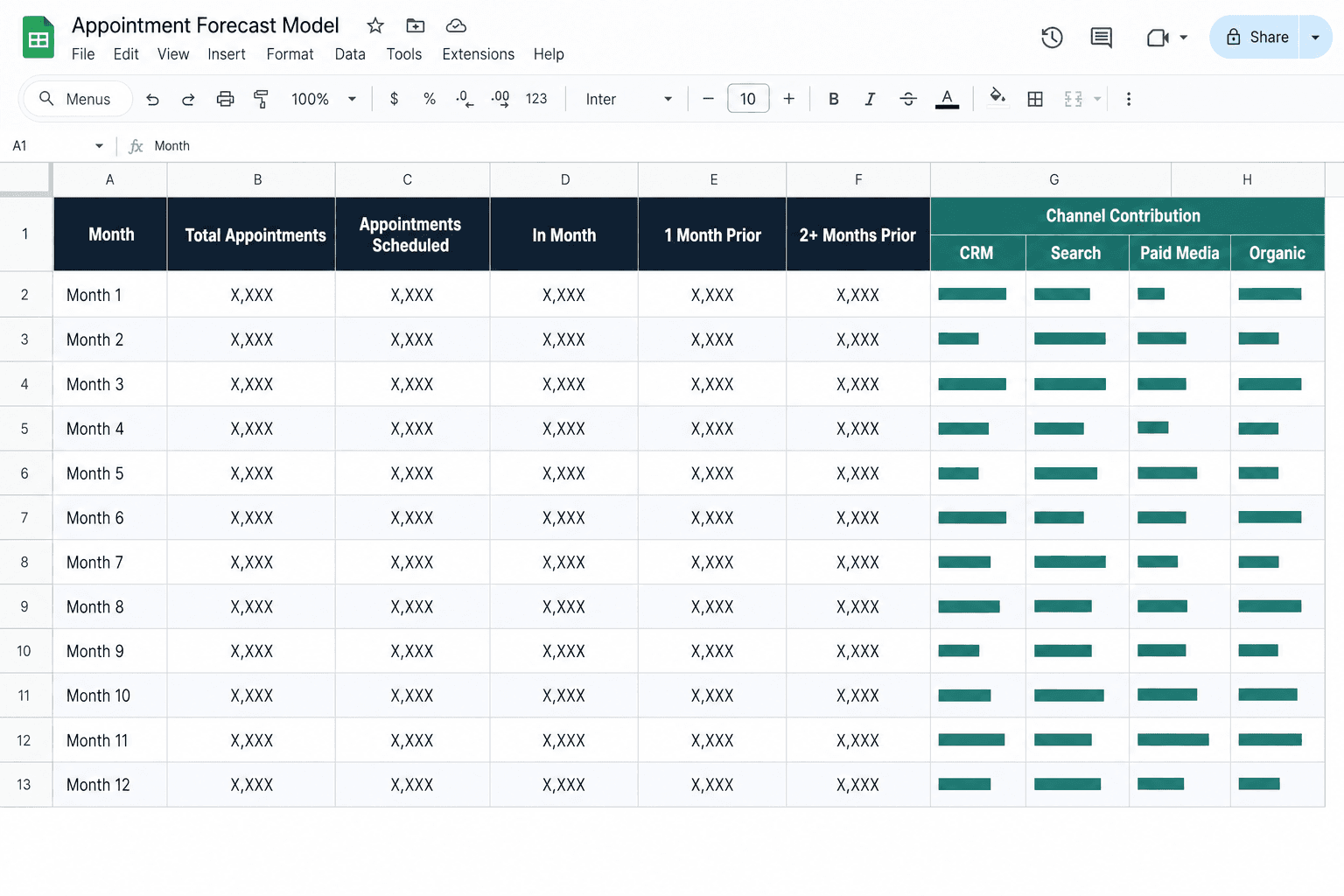Select the Month 9 cell
The width and height of the screenshot is (1344, 896).
click(x=110, y=651)
